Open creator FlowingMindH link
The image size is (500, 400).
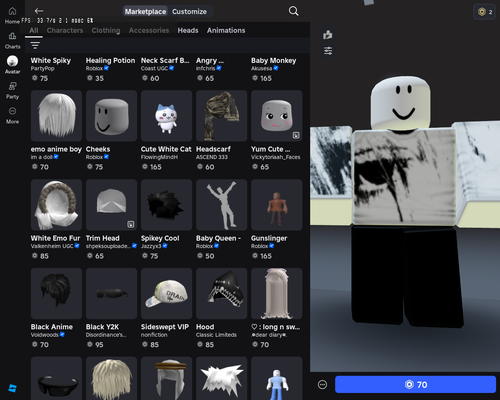tap(159, 157)
